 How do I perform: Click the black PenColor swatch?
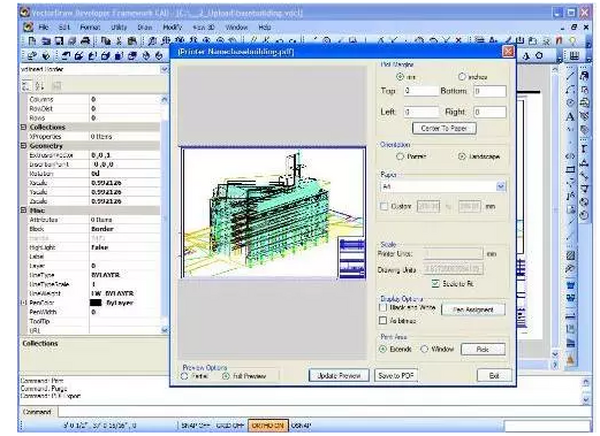click(96, 303)
